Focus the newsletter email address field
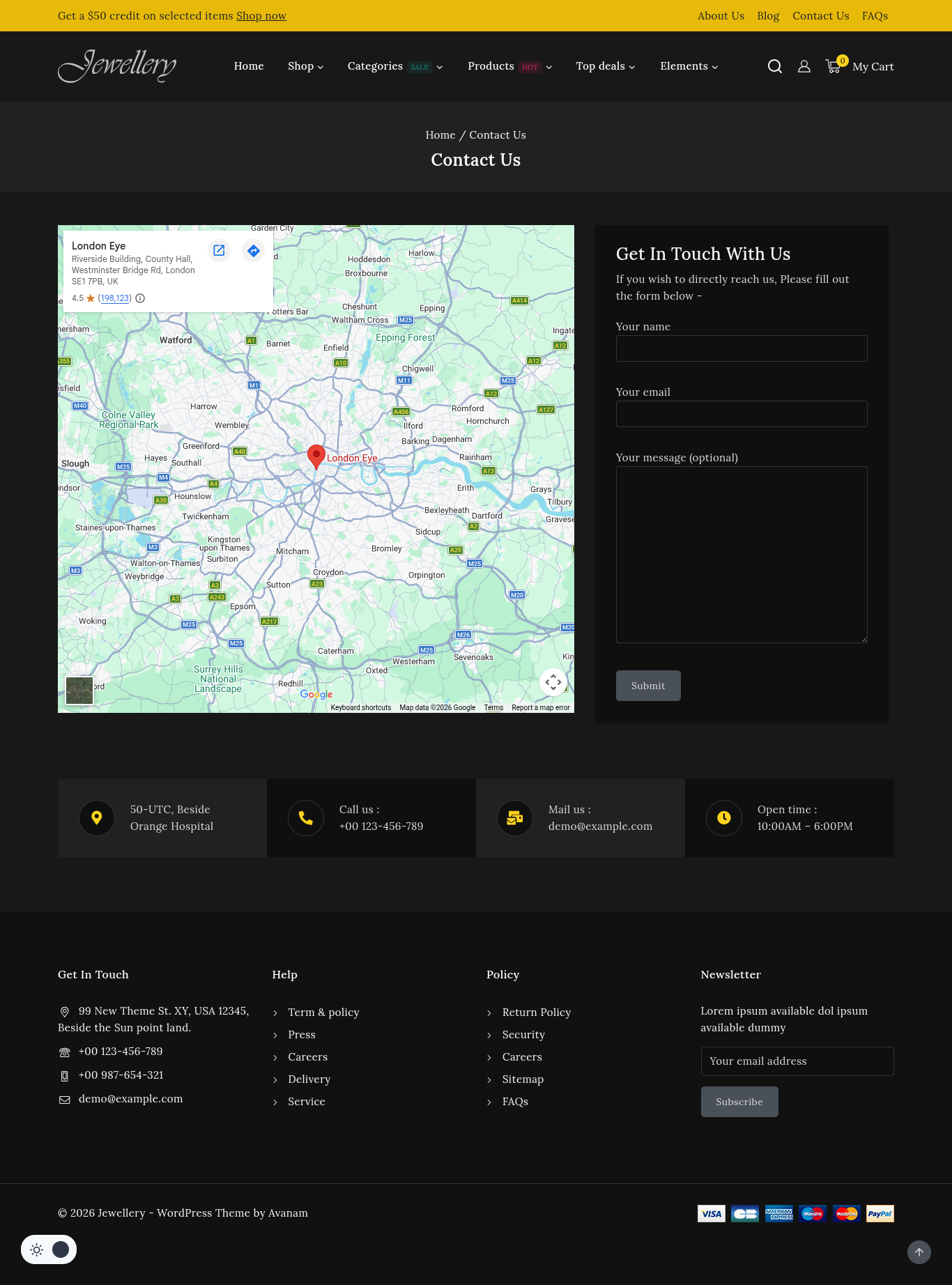 797,1061
